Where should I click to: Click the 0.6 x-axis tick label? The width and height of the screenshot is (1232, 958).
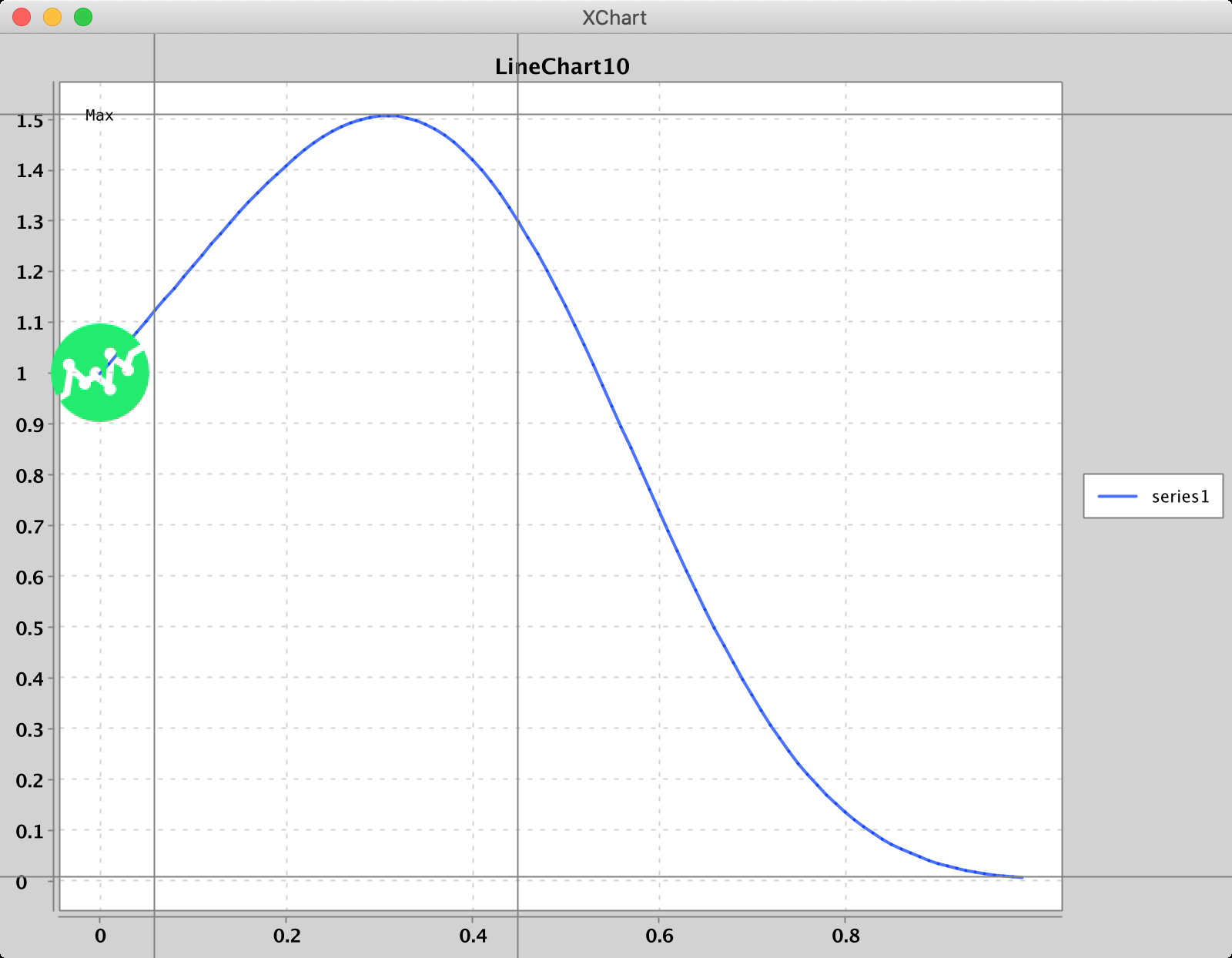(x=660, y=936)
